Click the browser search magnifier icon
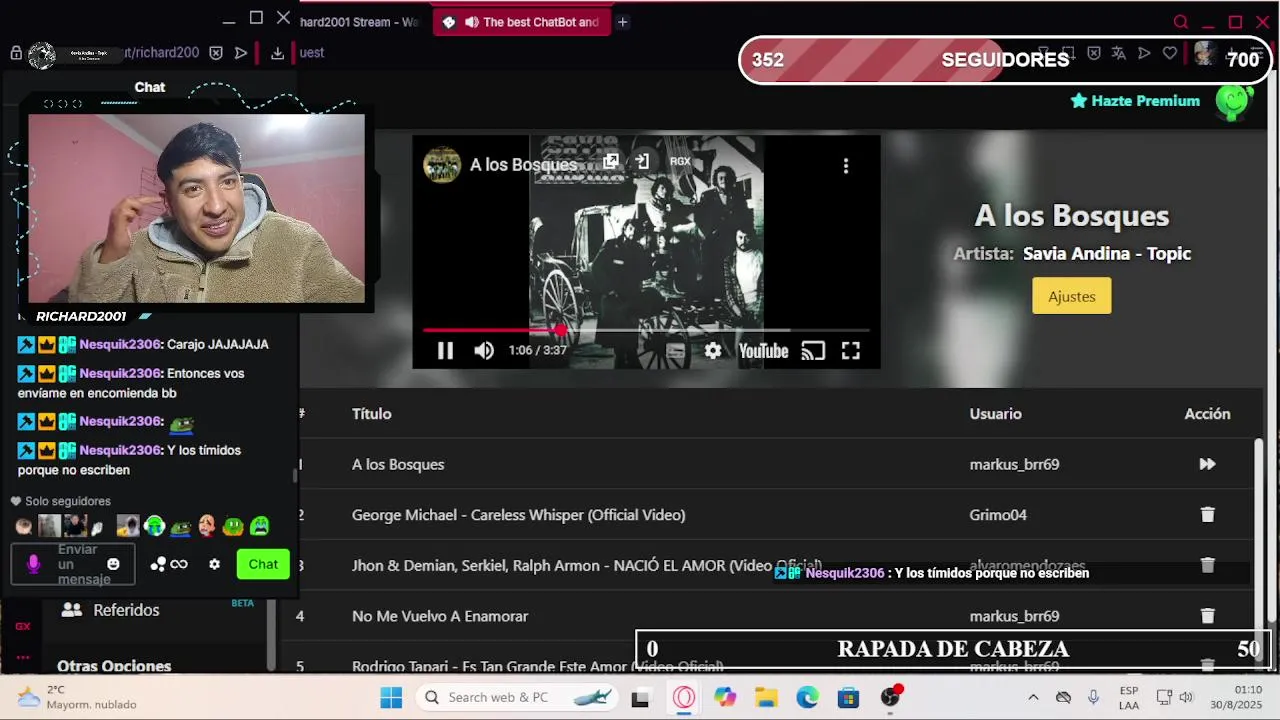 point(1181,22)
